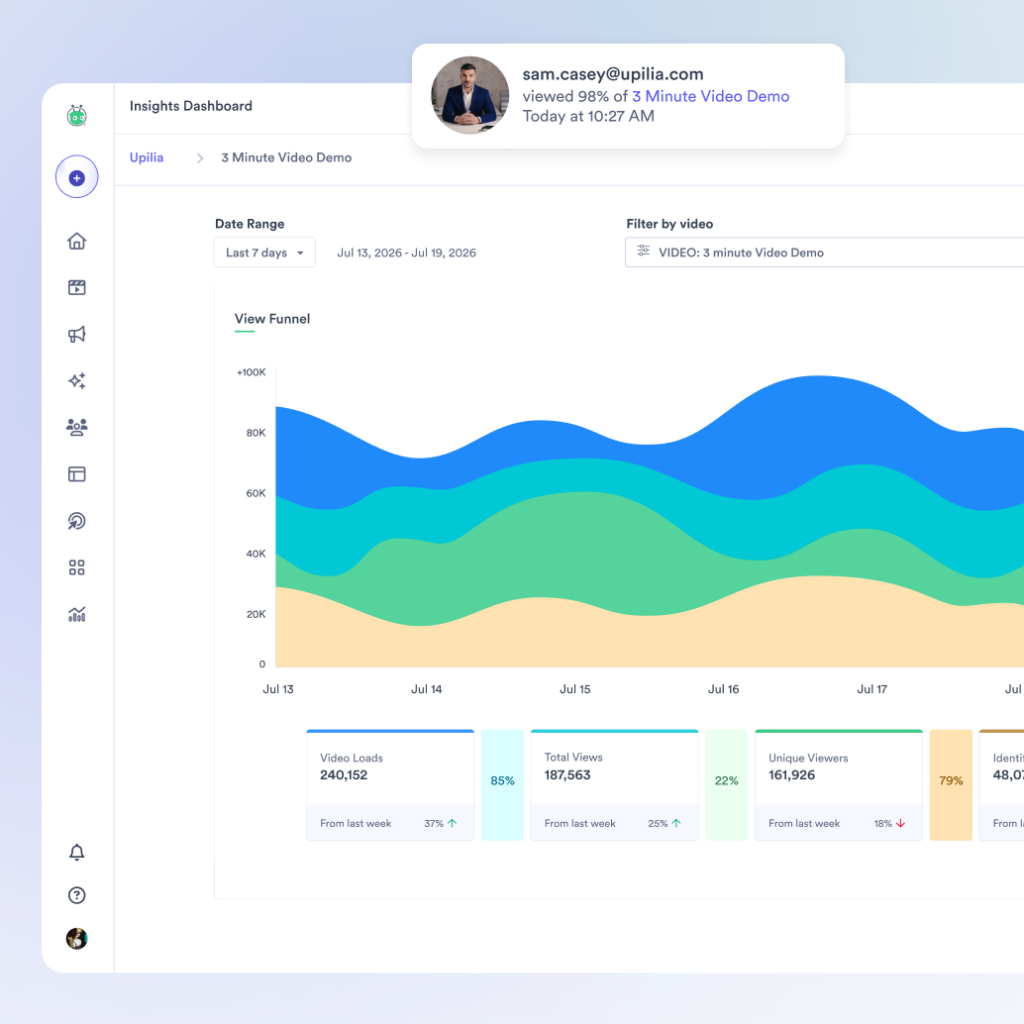Click the 79% conversion block

pyautogui.click(x=951, y=785)
